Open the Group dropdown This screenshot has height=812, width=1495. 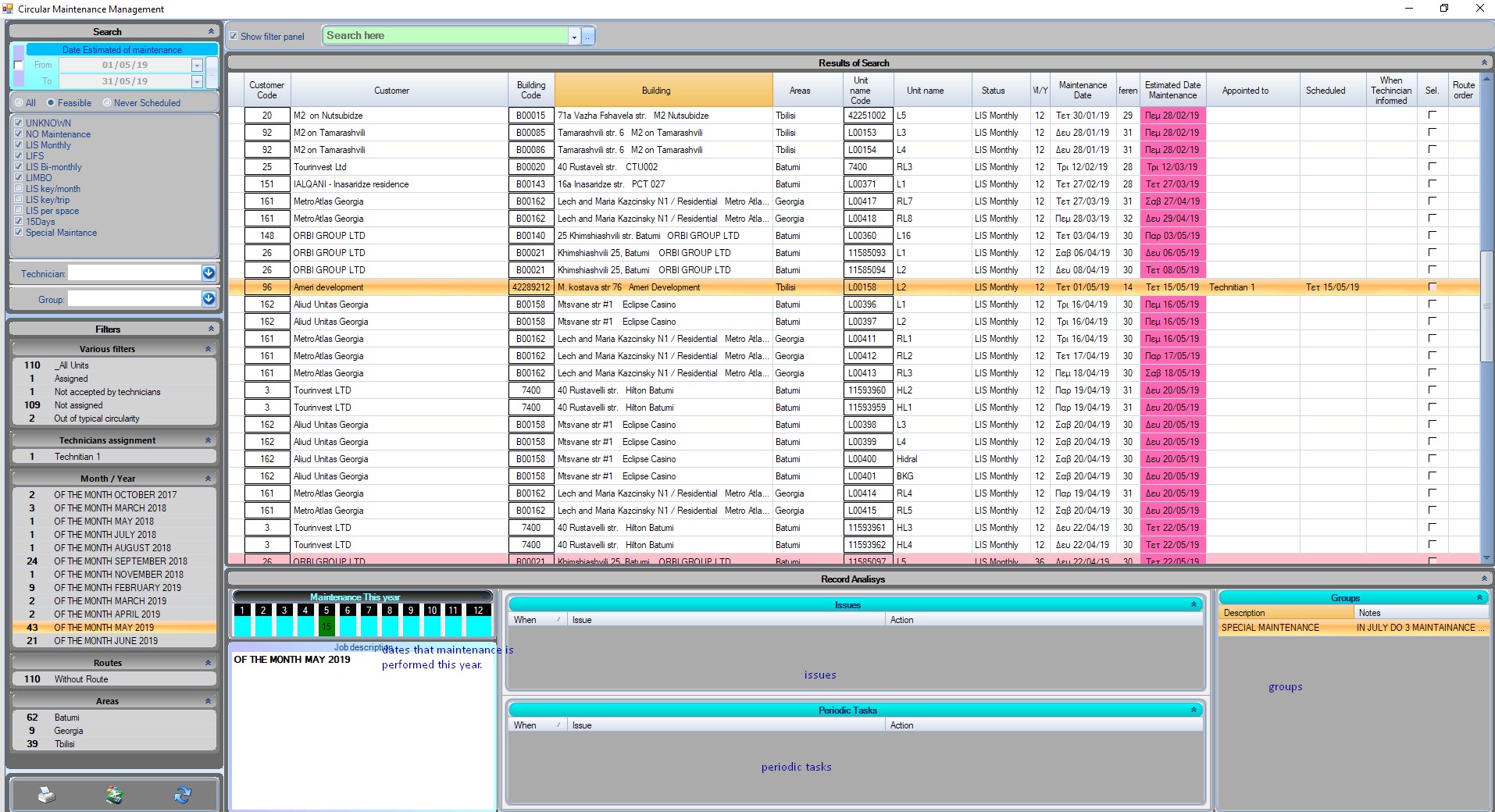point(209,299)
